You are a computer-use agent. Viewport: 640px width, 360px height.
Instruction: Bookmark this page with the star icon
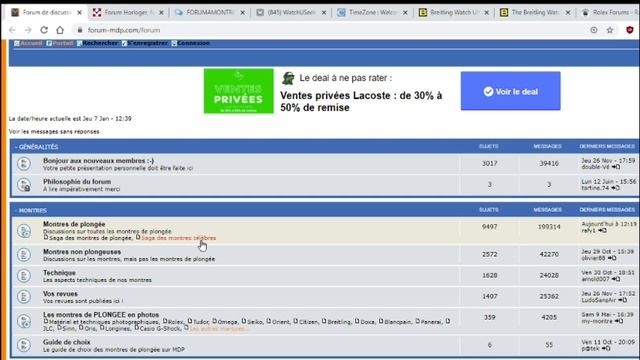click(610, 30)
